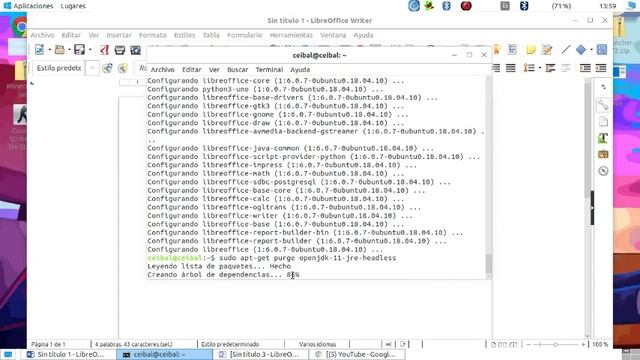This screenshot has width=640, height=360.
Task: Open Writer's Formato menu
Action: (153, 35)
